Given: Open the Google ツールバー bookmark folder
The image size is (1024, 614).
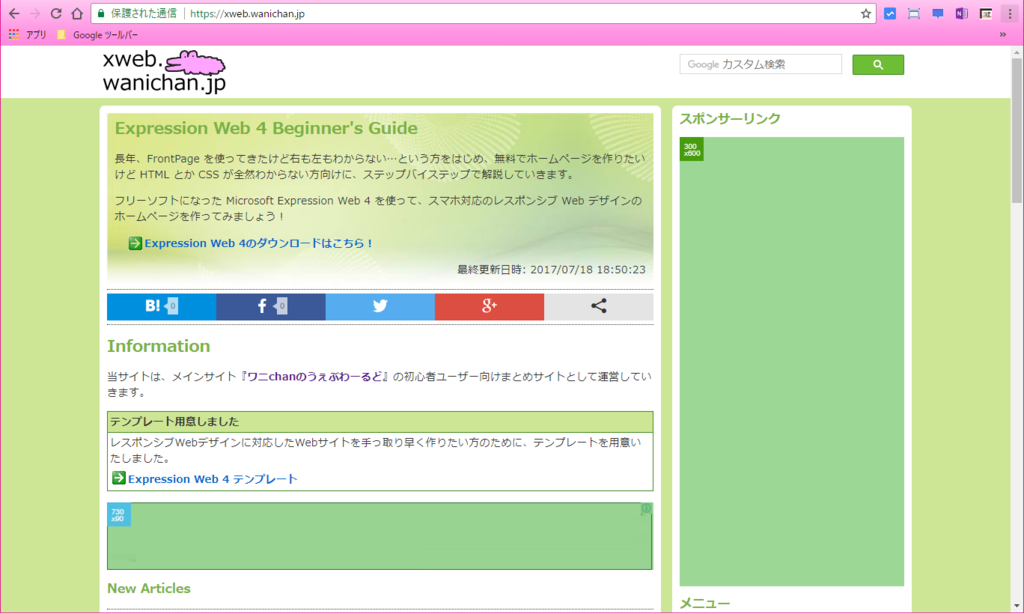Looking at the screenshot, I should 97,35.
